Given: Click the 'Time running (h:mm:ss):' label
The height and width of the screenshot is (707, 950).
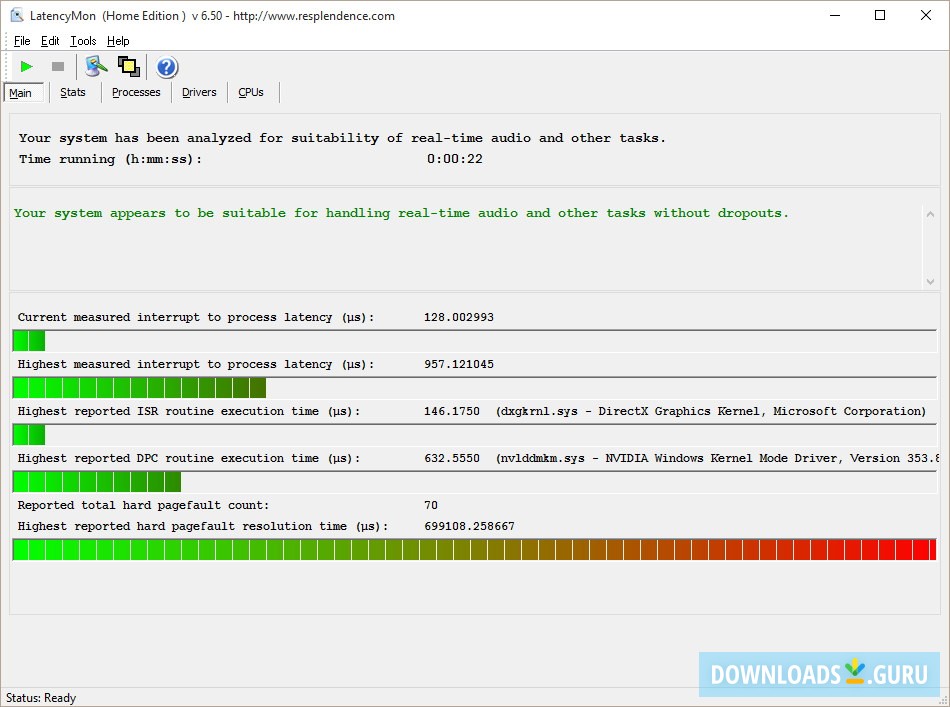Looking at the screenshot, I should tap(110, 159).
